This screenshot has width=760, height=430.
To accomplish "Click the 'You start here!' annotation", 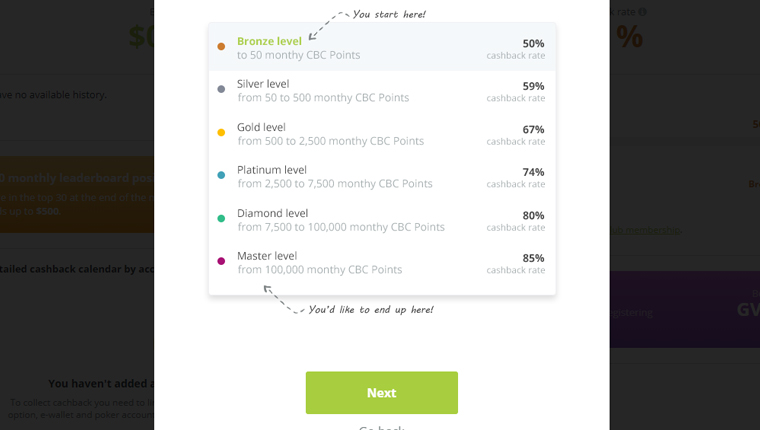I will coord(389,15).
